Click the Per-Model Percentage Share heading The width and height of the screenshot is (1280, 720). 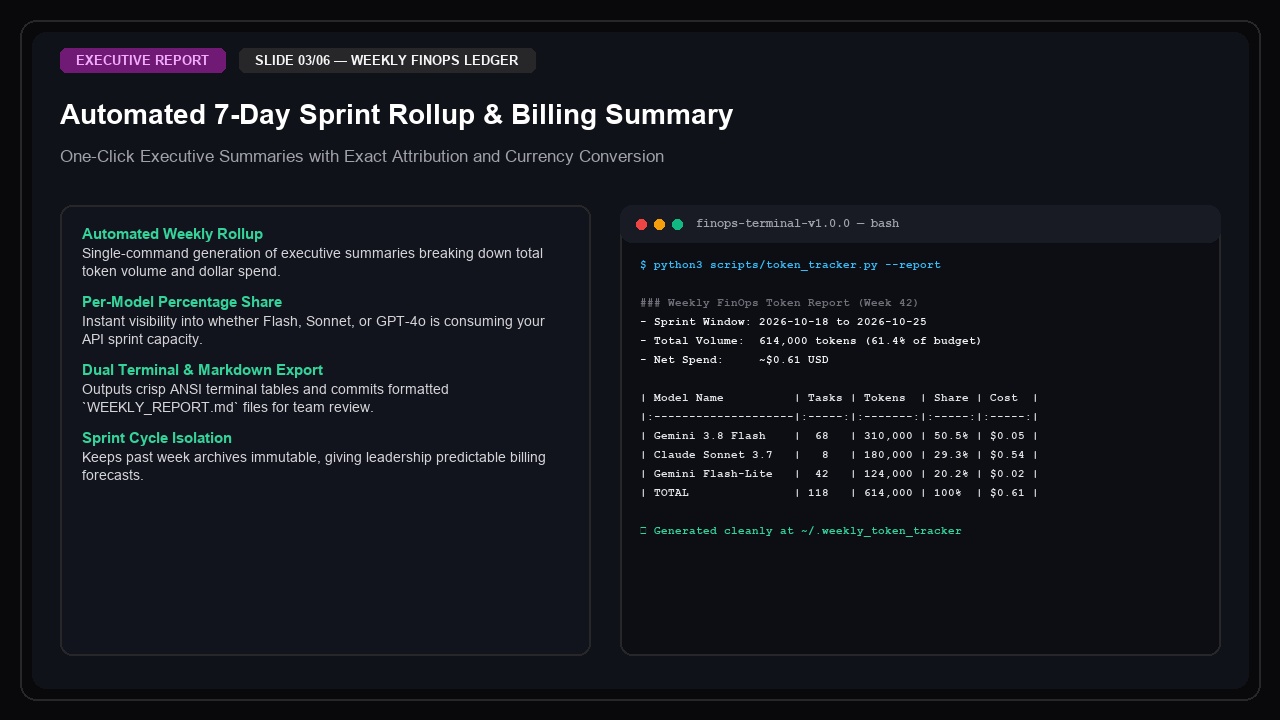point(182,302)
